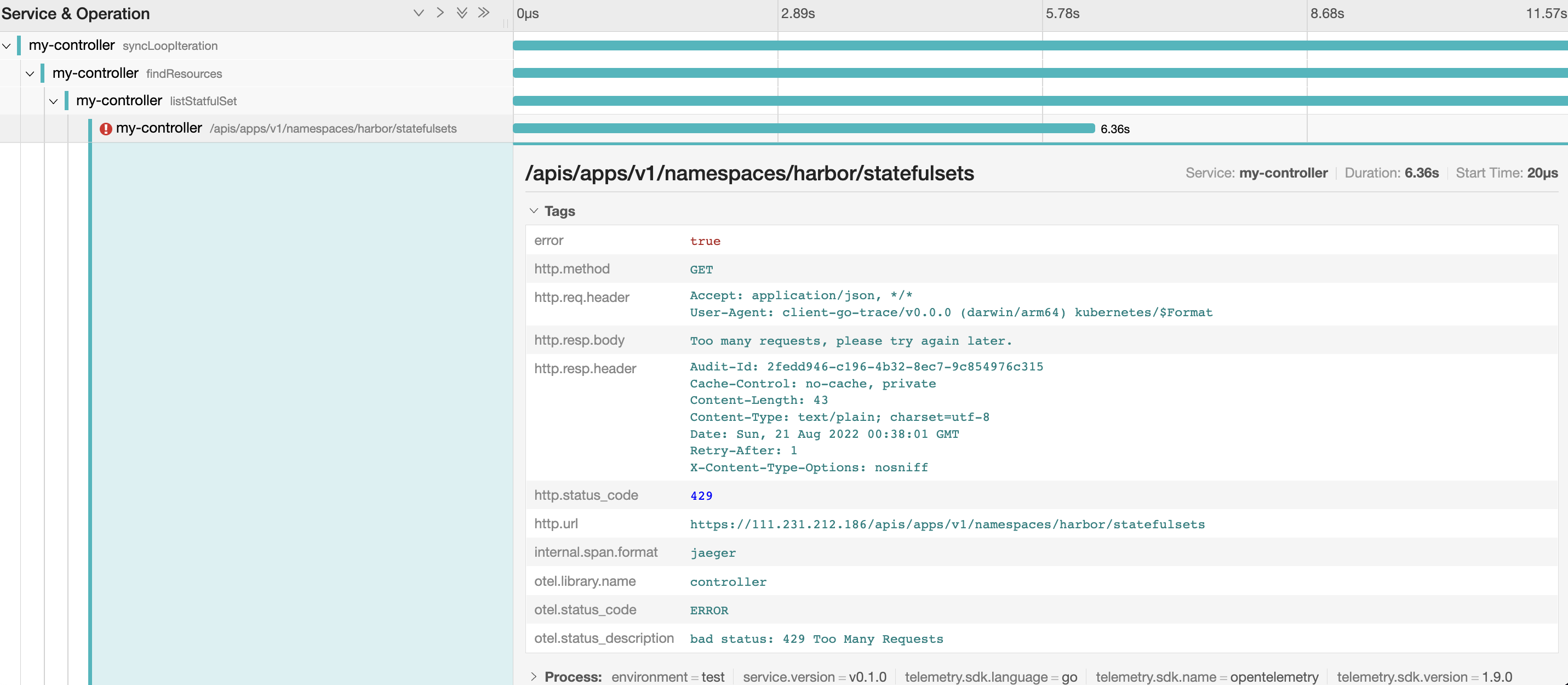Collapse the syncLoopIteration span row
This screenshot has height=685, width=1568.
7,45
